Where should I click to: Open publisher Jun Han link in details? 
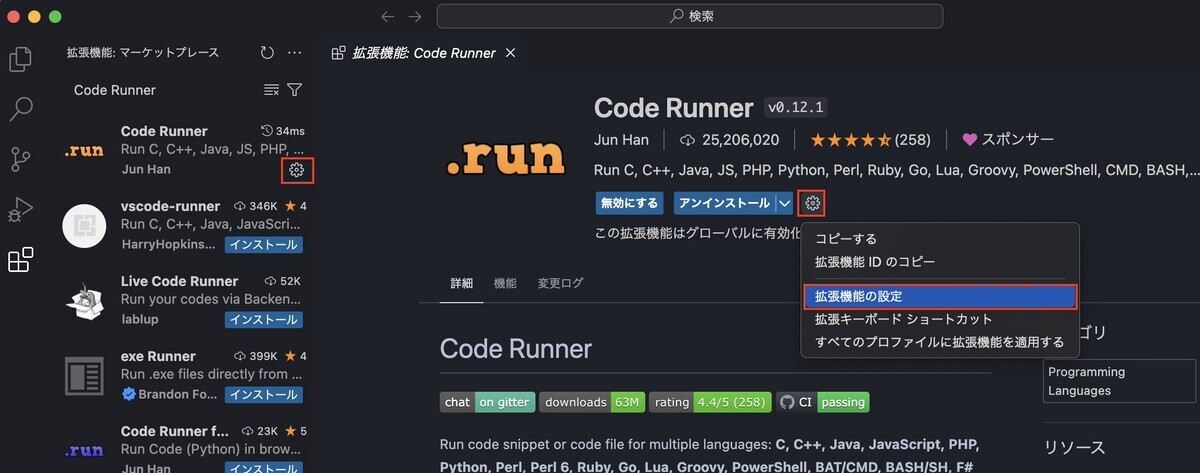[621, 140]
